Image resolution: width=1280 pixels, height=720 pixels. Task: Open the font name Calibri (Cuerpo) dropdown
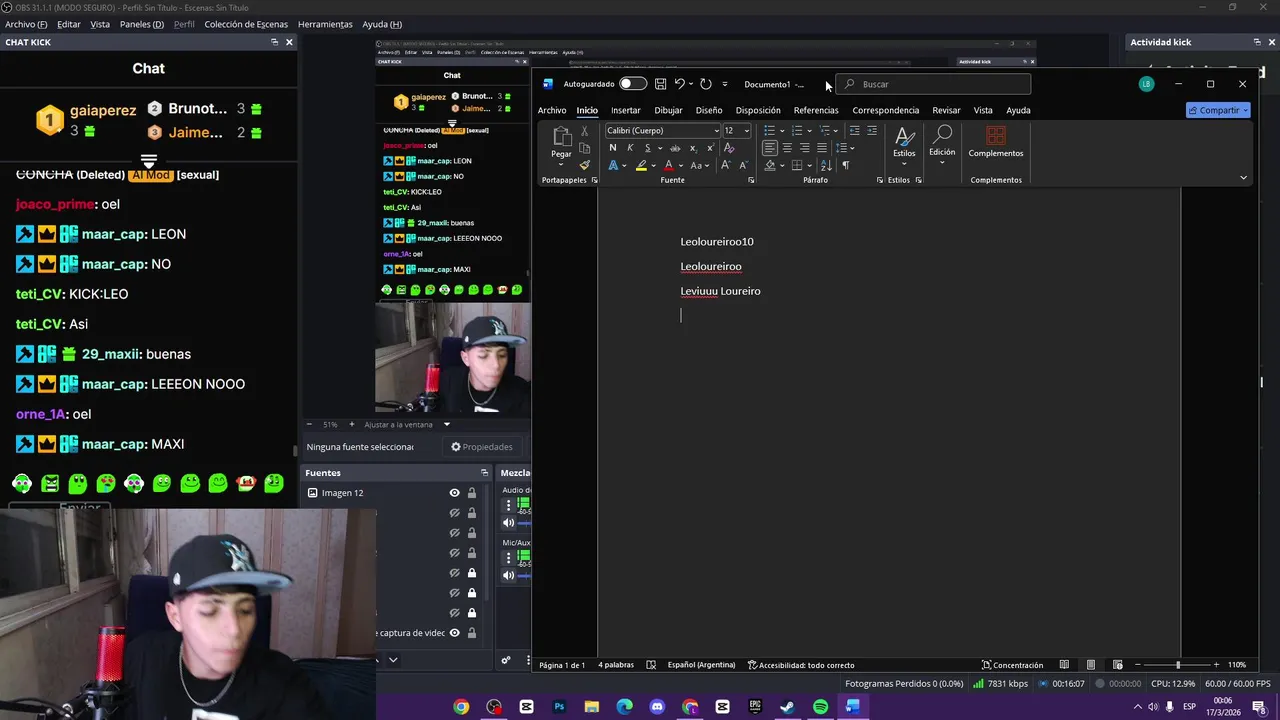pyautogui.click(x=716, y=131)
